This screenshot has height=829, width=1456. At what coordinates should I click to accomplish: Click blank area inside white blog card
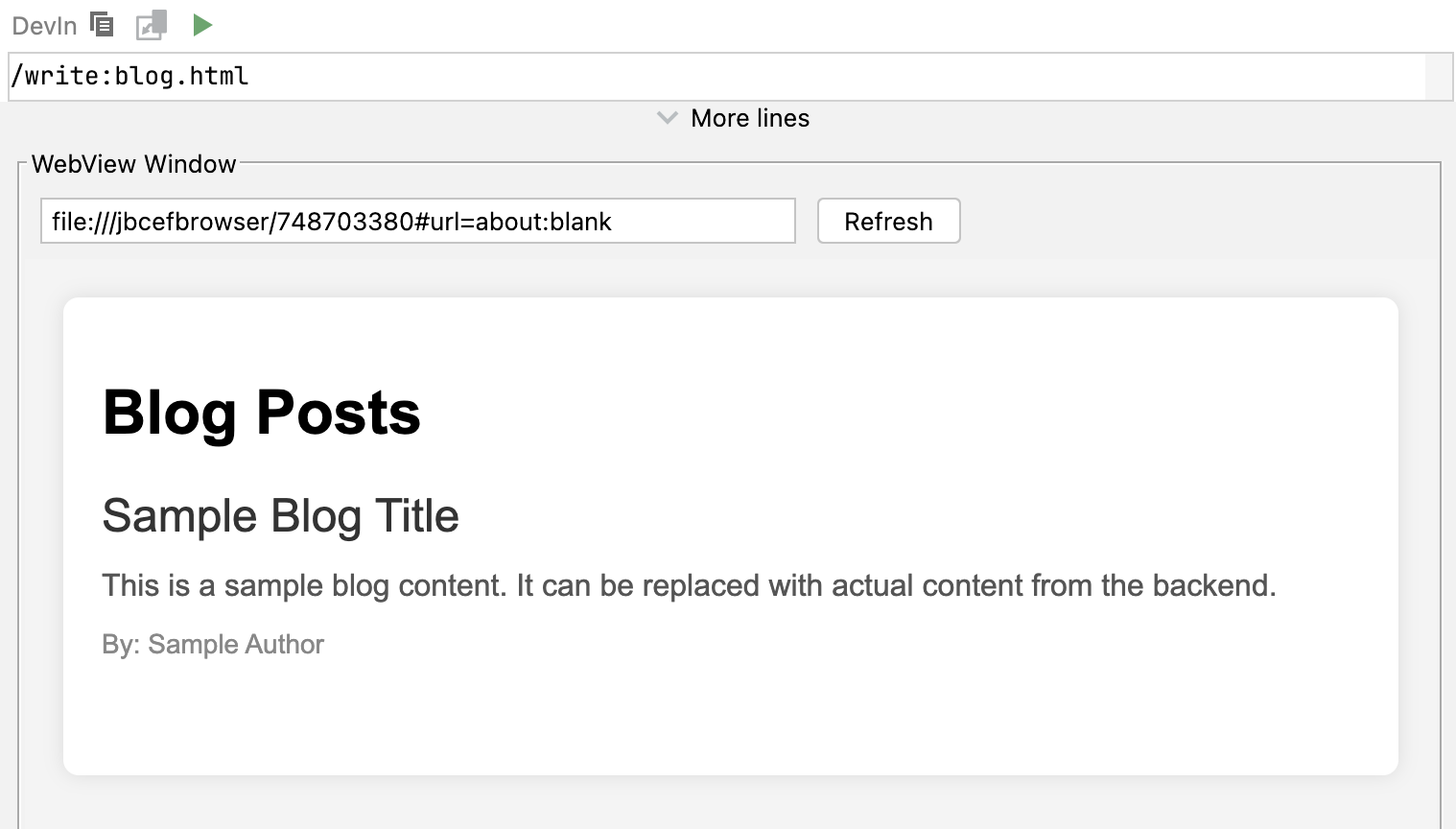(863, 710)
